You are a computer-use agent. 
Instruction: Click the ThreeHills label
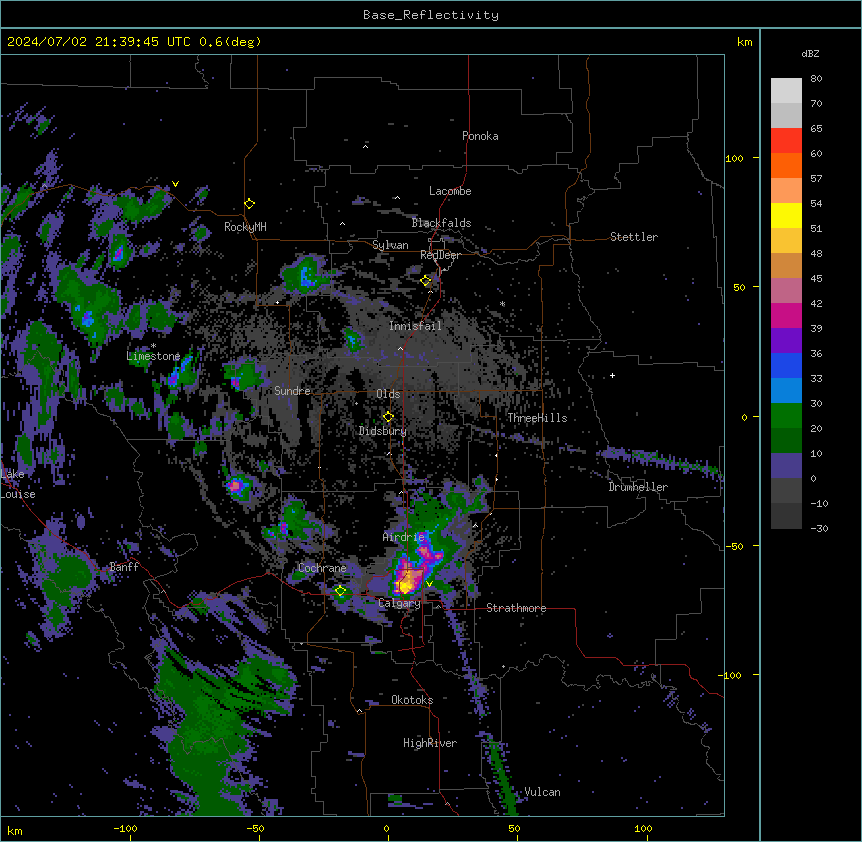click(537, 418)
